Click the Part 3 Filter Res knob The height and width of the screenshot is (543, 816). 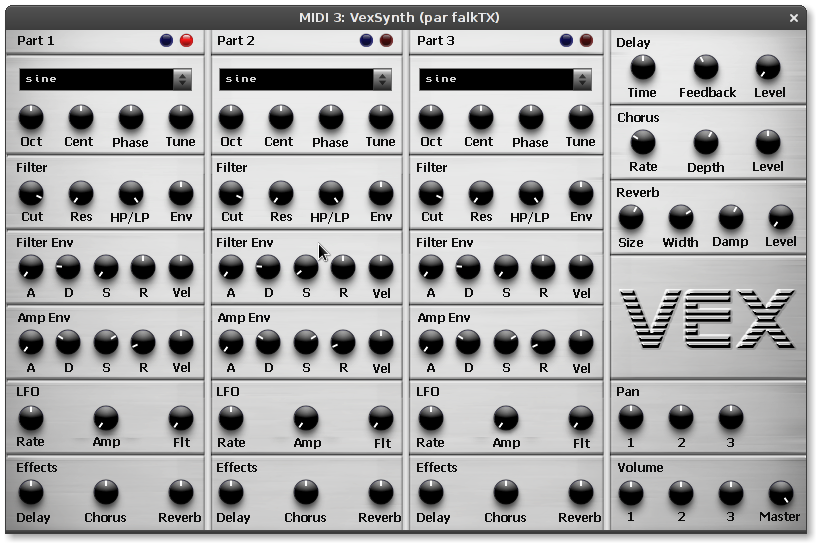[481, 193]
